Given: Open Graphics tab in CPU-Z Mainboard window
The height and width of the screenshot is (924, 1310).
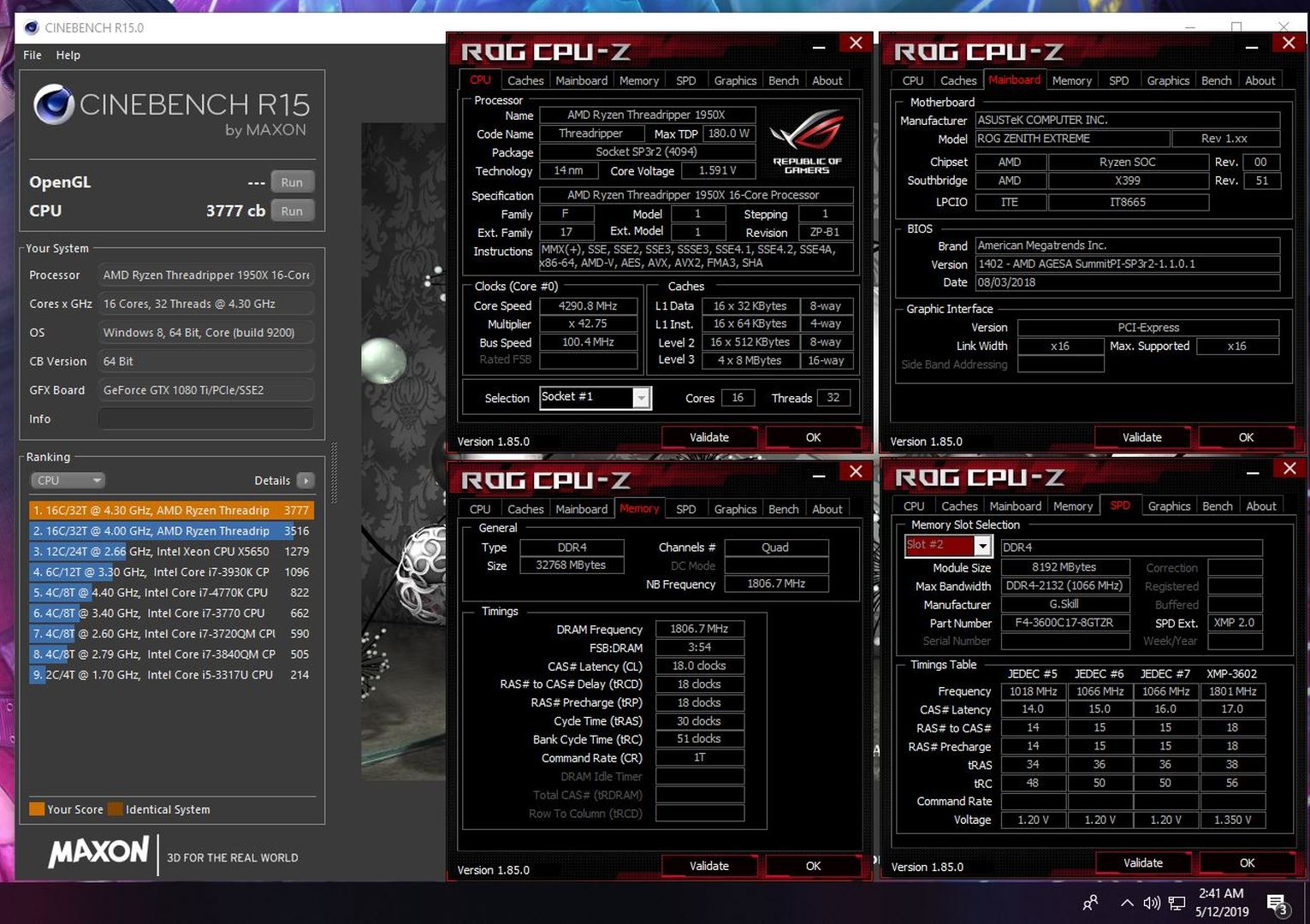Looking at the screenshot, I should pos(1168,80).
